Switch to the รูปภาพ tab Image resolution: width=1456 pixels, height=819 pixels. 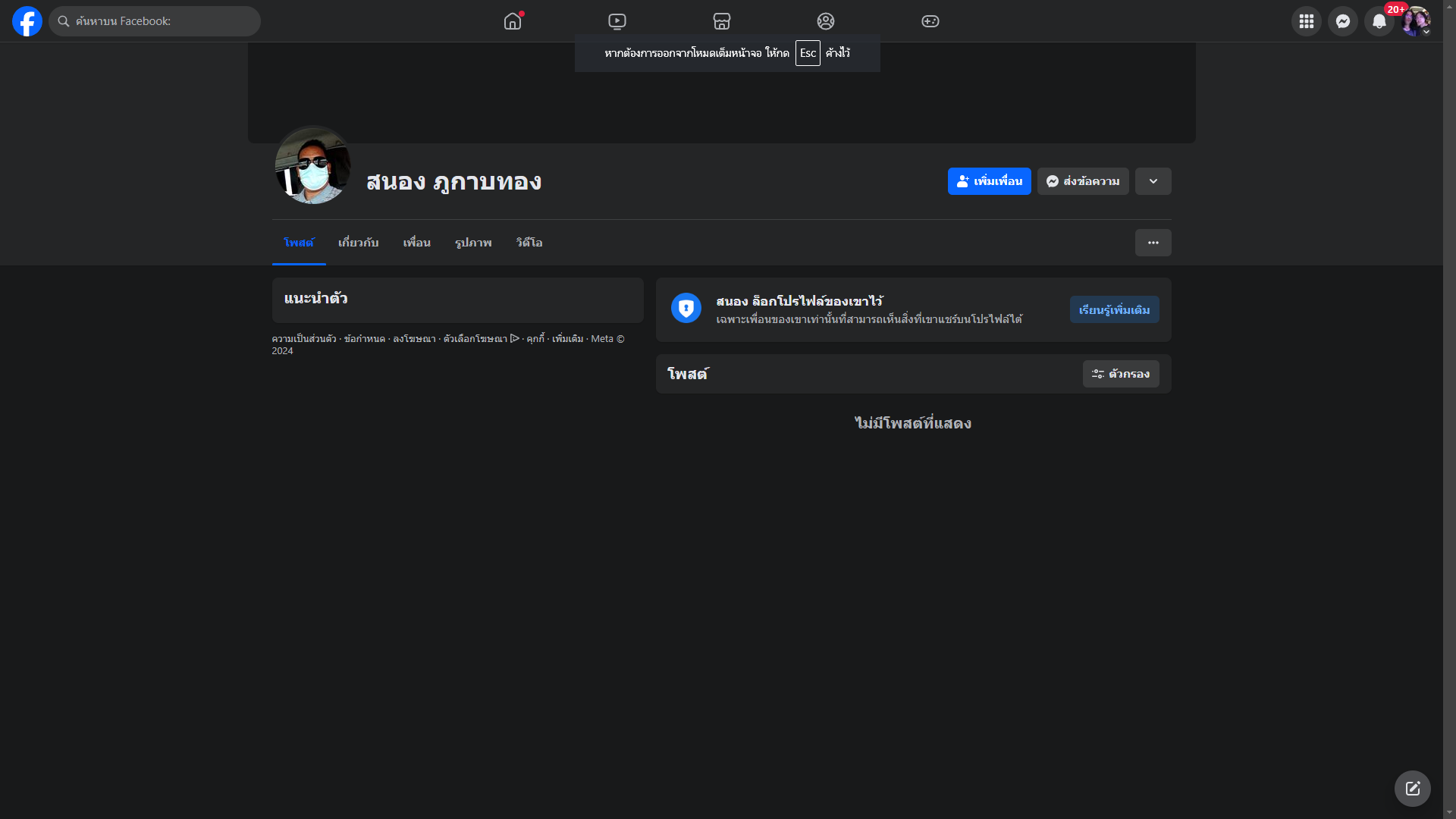pyautogui.click(x=473, y=243)
